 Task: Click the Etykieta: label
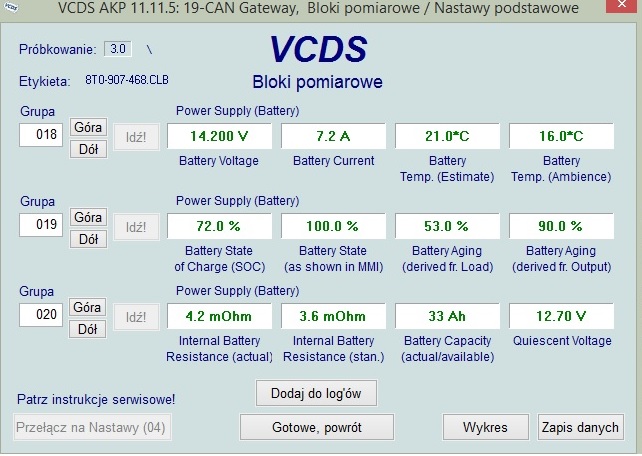coord(45,81)
